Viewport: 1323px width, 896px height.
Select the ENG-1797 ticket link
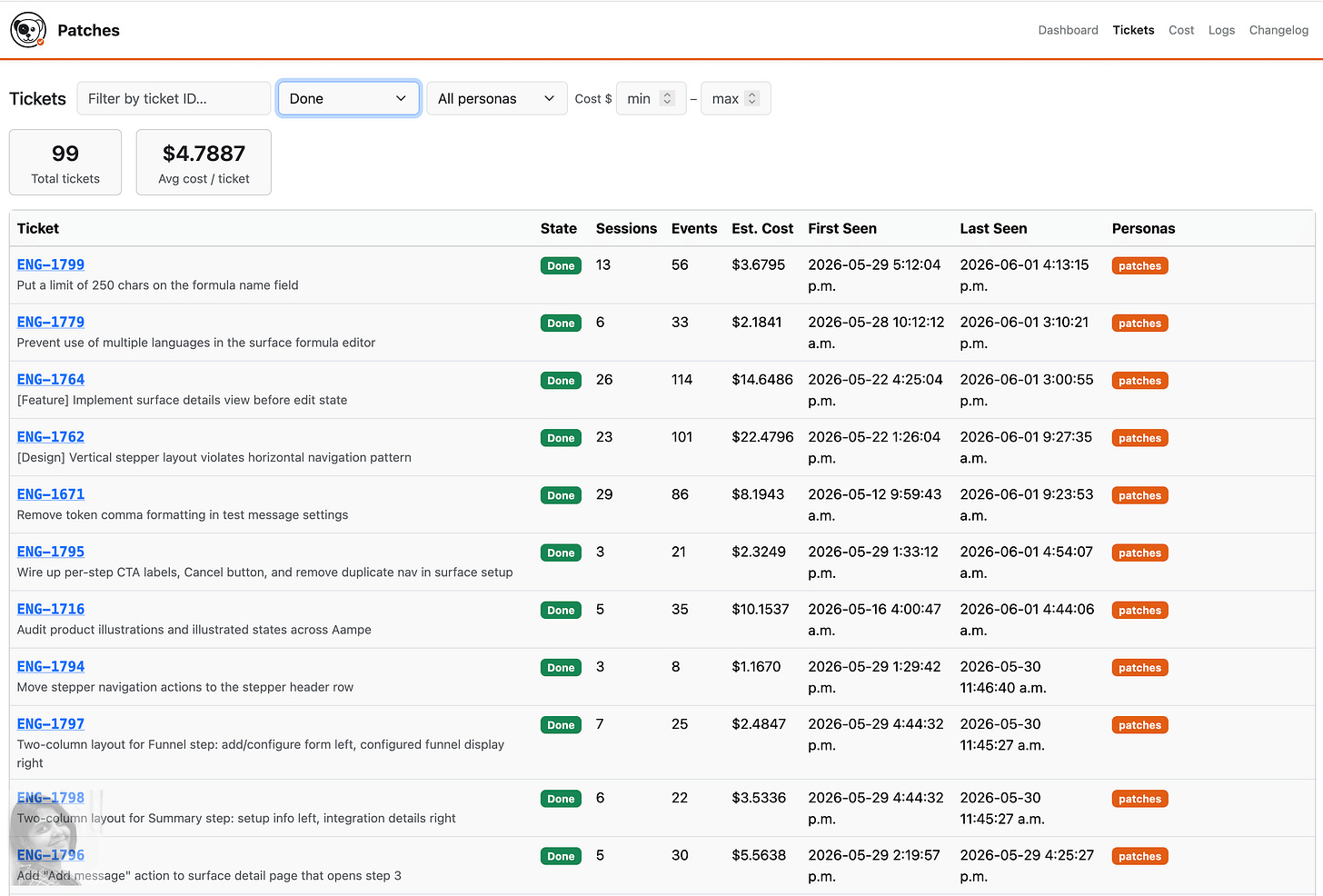point(51,723)
